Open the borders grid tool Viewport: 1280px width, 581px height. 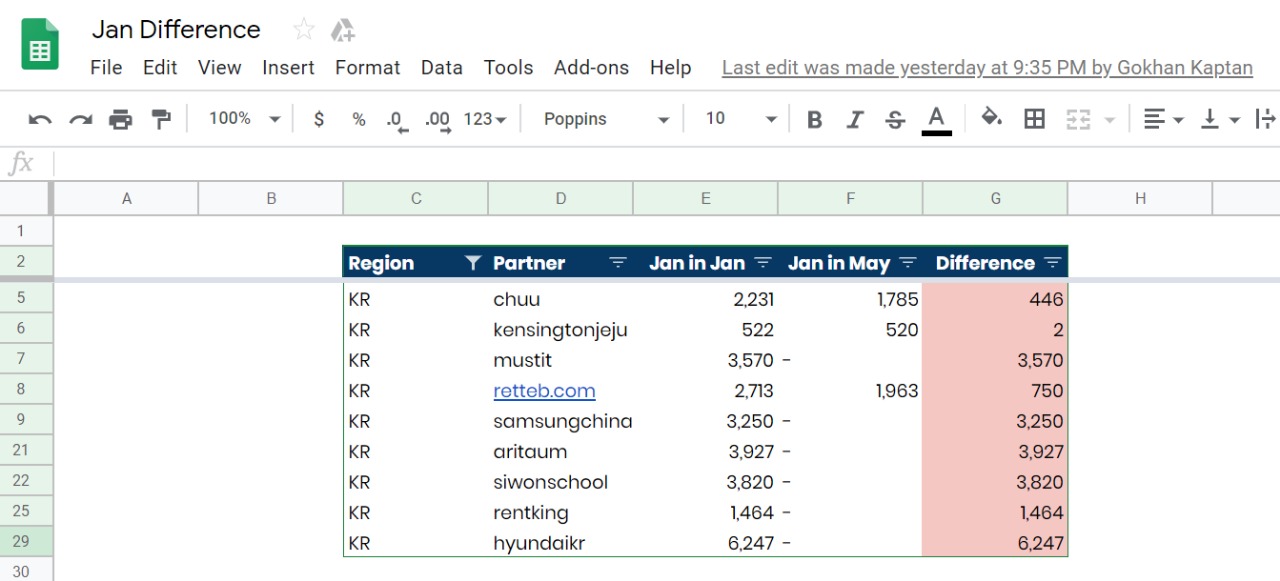point(1034,119)
